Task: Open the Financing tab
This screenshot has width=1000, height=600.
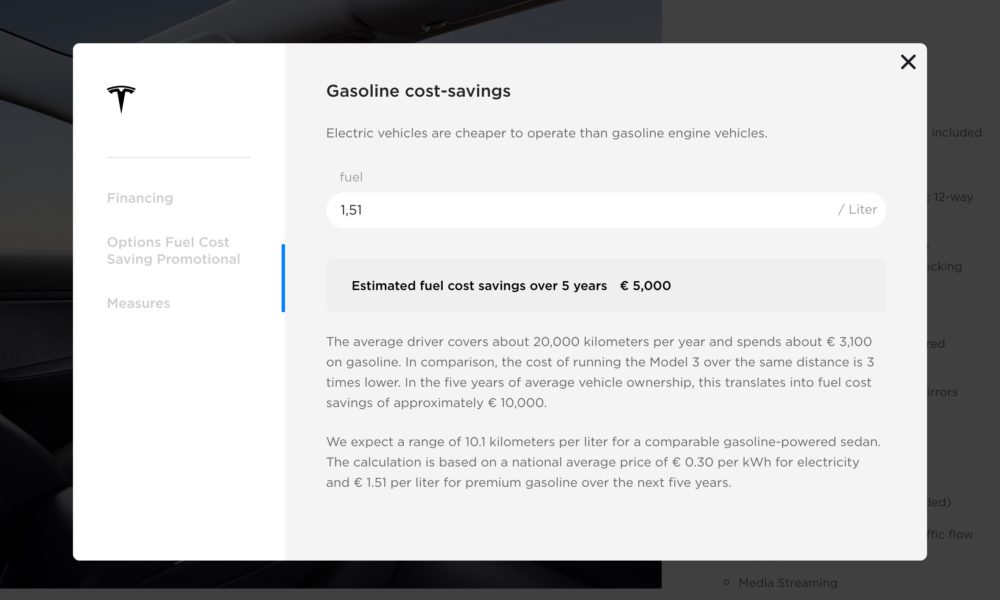Action: [x=140, y=198]
